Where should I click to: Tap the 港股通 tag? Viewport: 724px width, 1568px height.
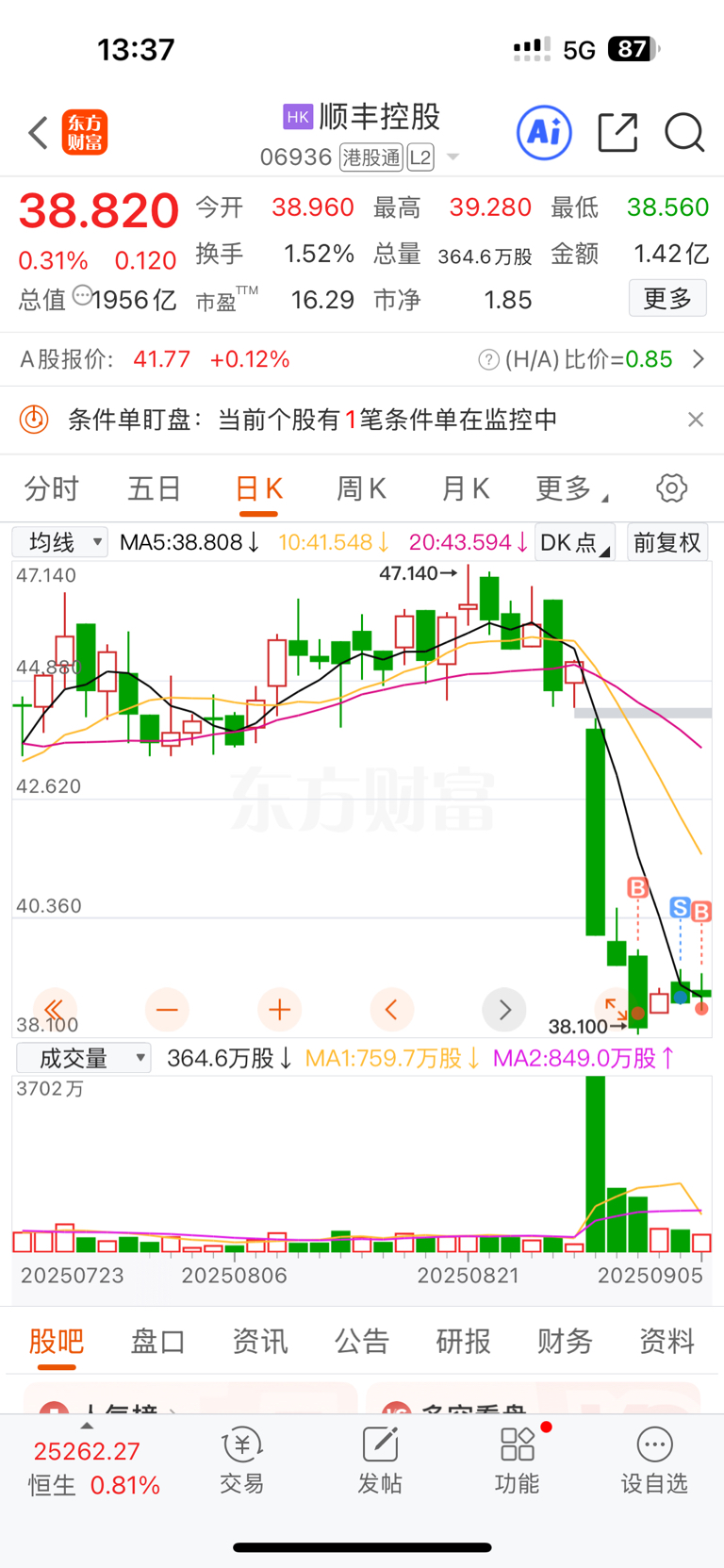coord(370,157)
